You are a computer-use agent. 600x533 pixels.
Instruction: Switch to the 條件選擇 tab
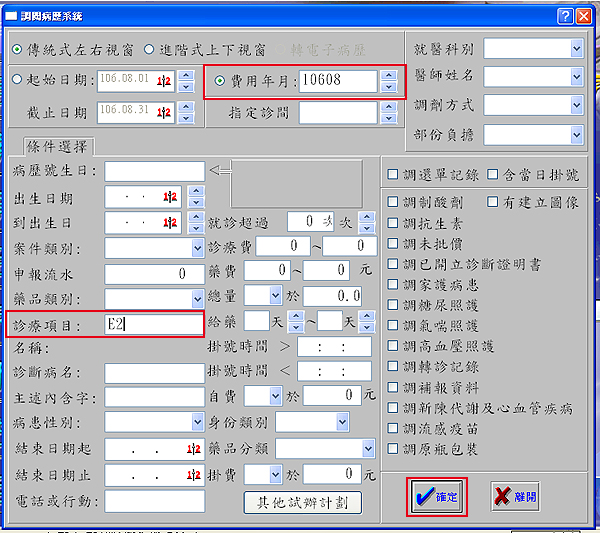pos(57,147)
